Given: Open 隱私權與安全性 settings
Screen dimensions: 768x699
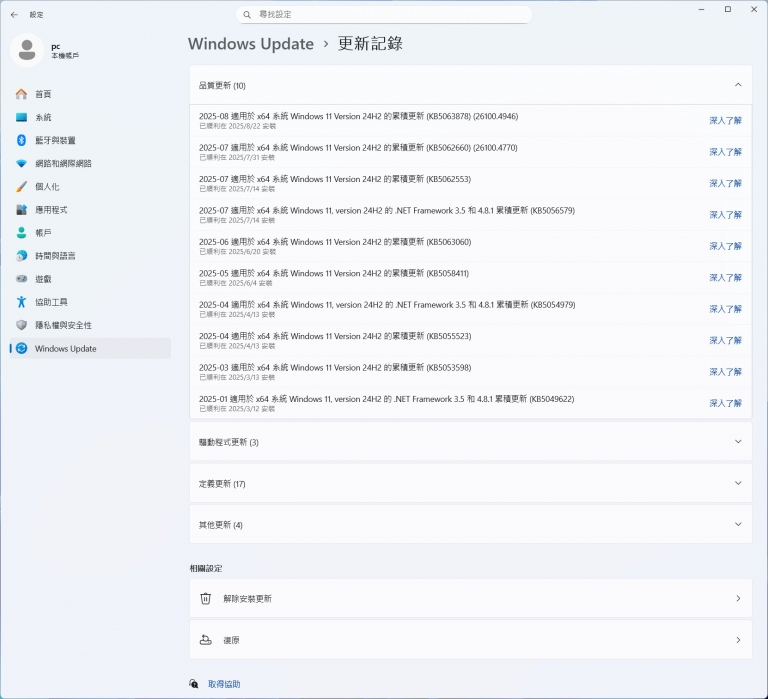Looking at the screenshot, I should [90, 325].
